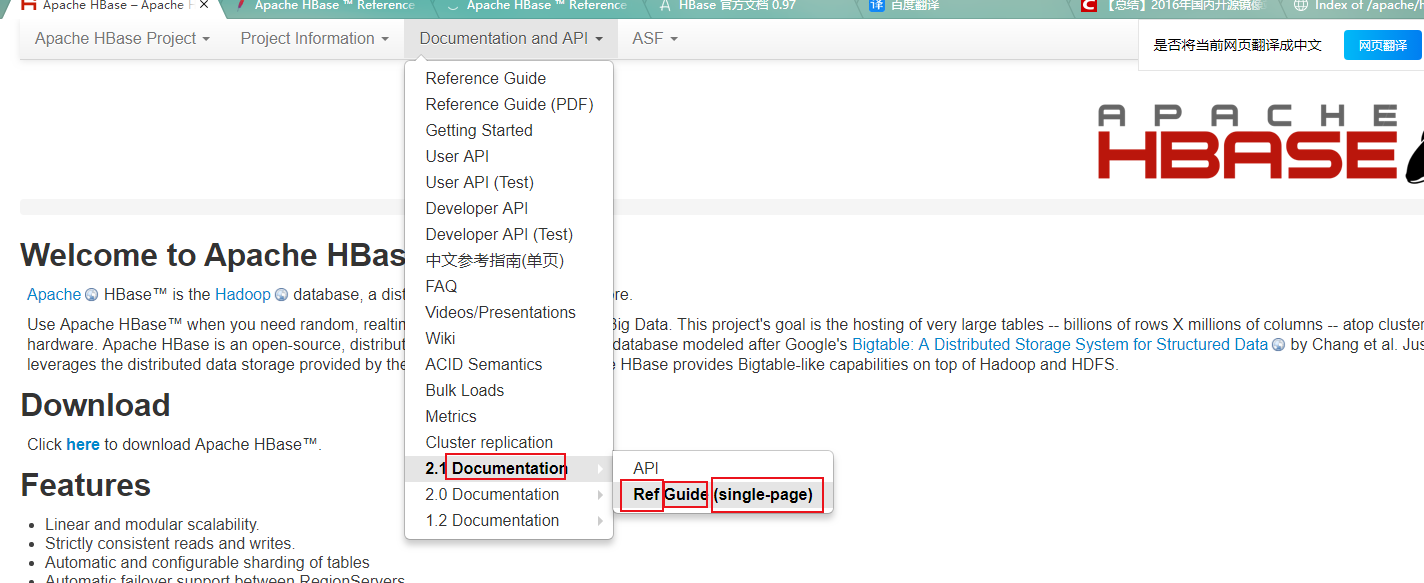This screenshot has width=1424, height=583.
Task: Click external link icon after Hadoop
Action: pos(281,295)
